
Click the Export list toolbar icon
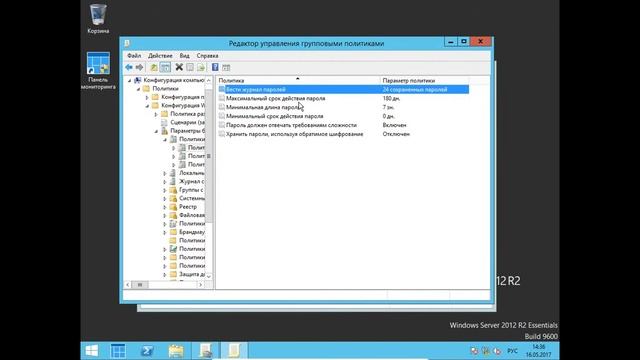201,67
